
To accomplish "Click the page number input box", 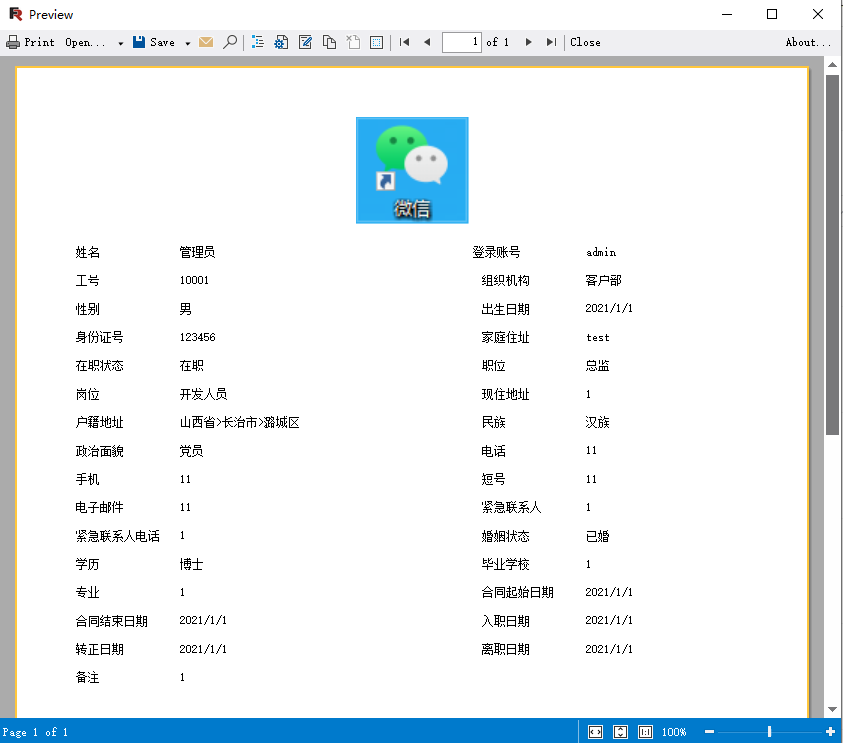I will 461,42.
